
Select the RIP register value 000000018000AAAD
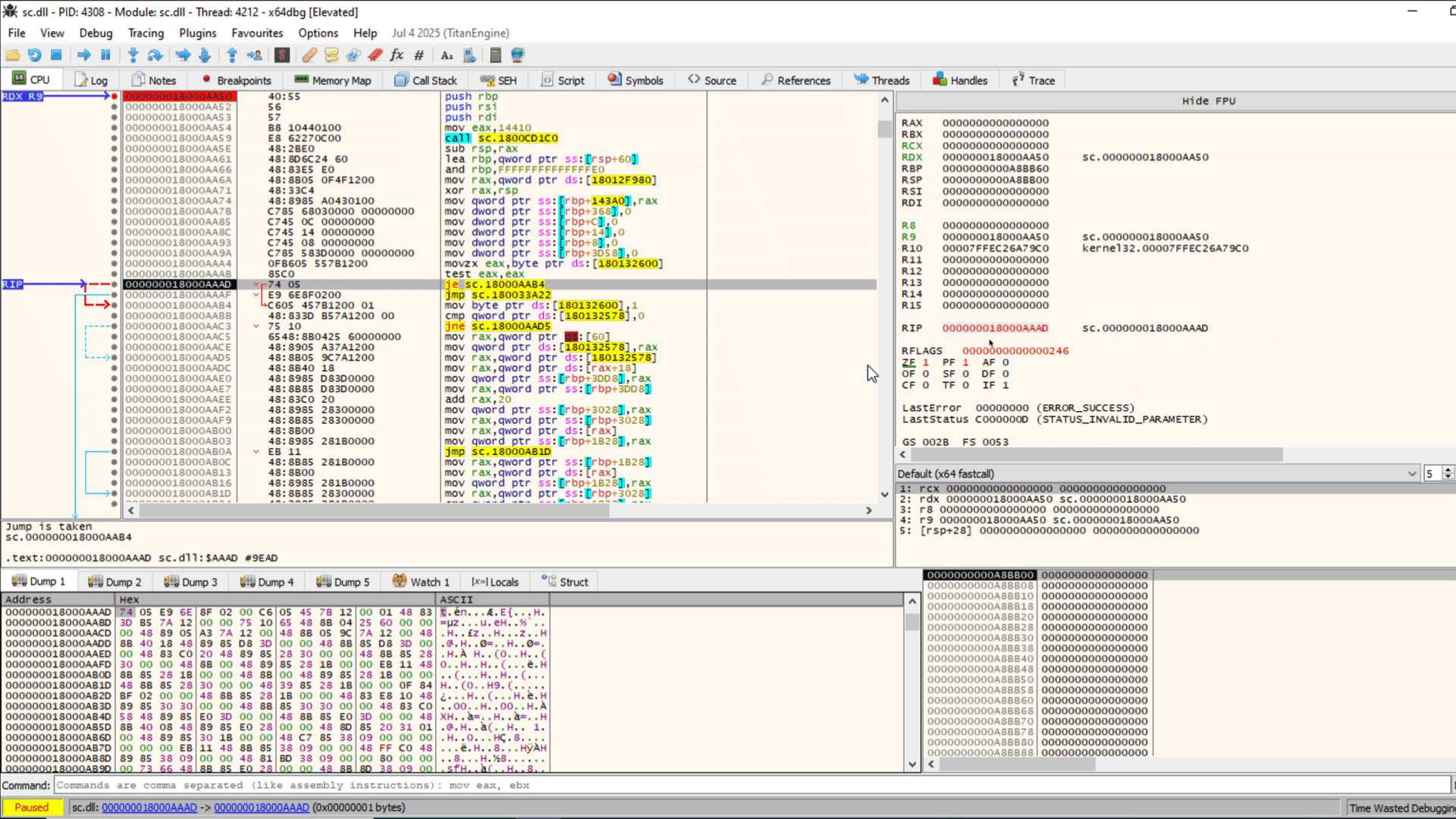(x=995, y=328)
